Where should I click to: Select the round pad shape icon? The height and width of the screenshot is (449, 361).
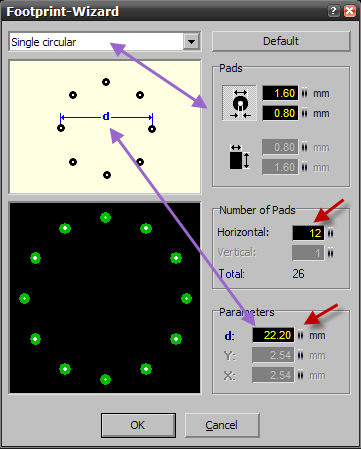click(240, 103)
